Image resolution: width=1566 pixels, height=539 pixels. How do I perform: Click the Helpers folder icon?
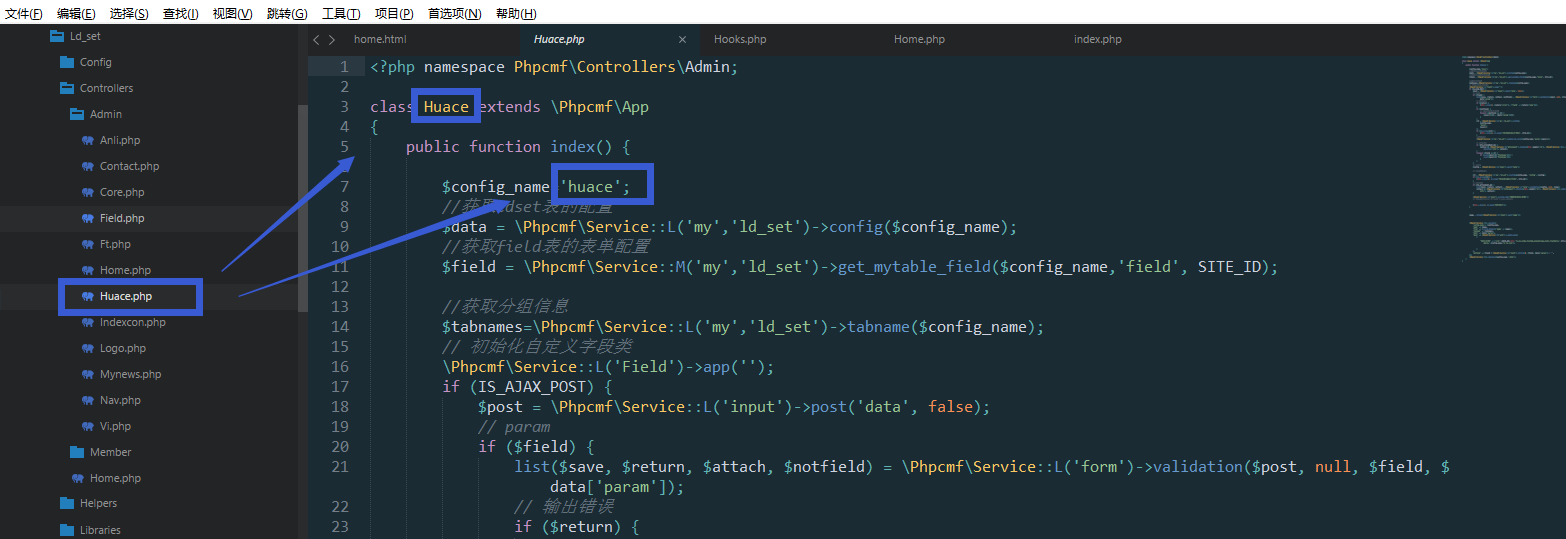67,503
